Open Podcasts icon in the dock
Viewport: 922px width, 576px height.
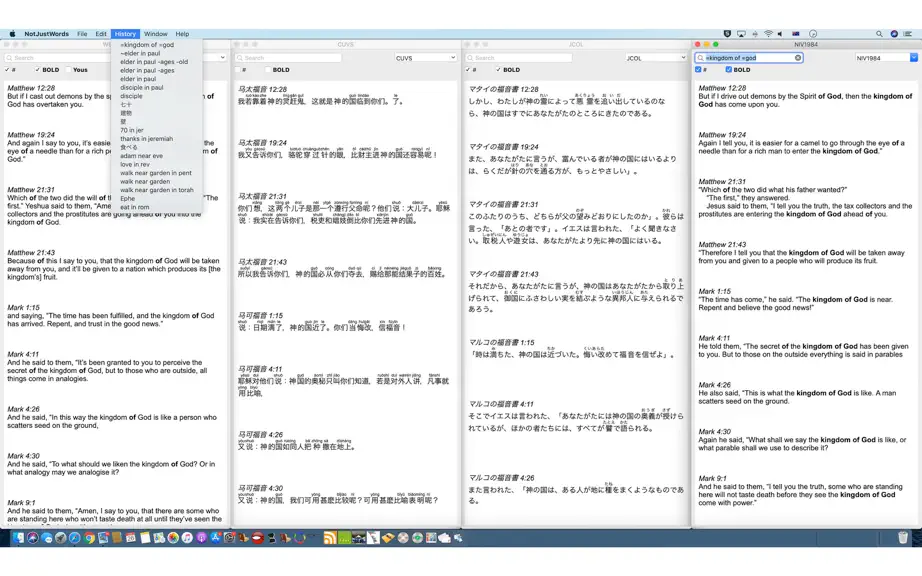(201, 538)
